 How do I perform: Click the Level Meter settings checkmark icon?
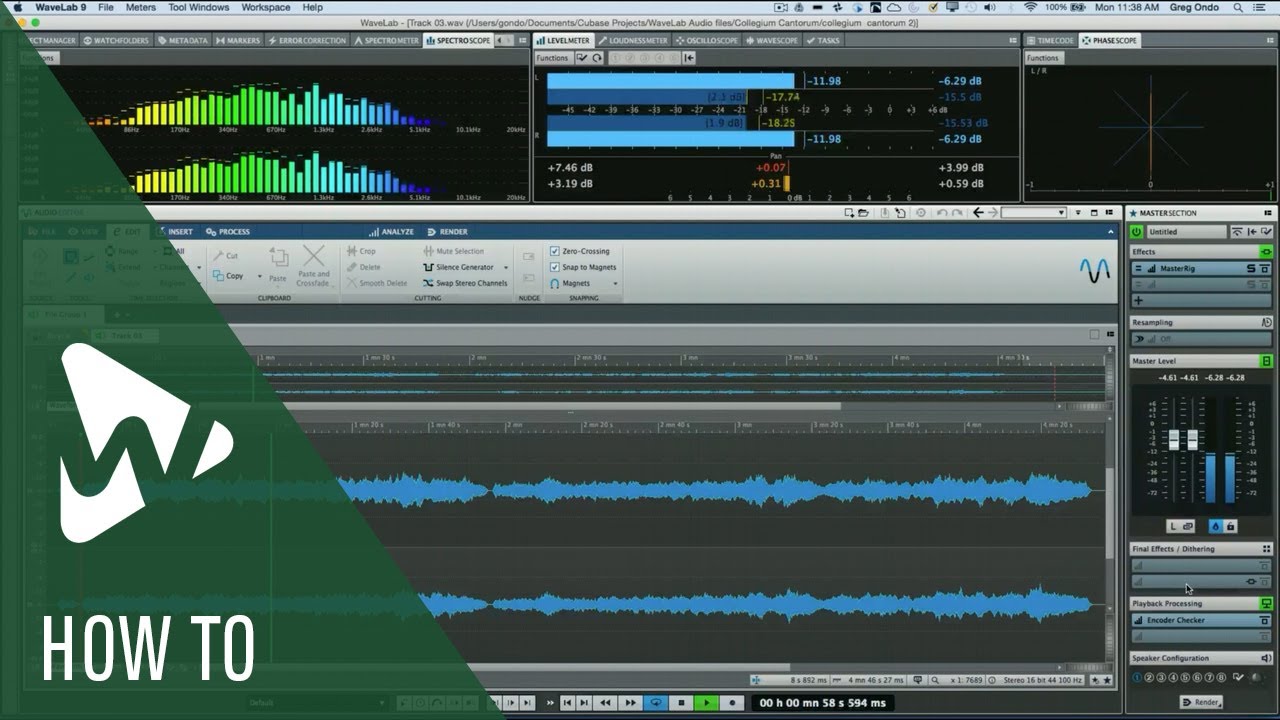(582, 58)
